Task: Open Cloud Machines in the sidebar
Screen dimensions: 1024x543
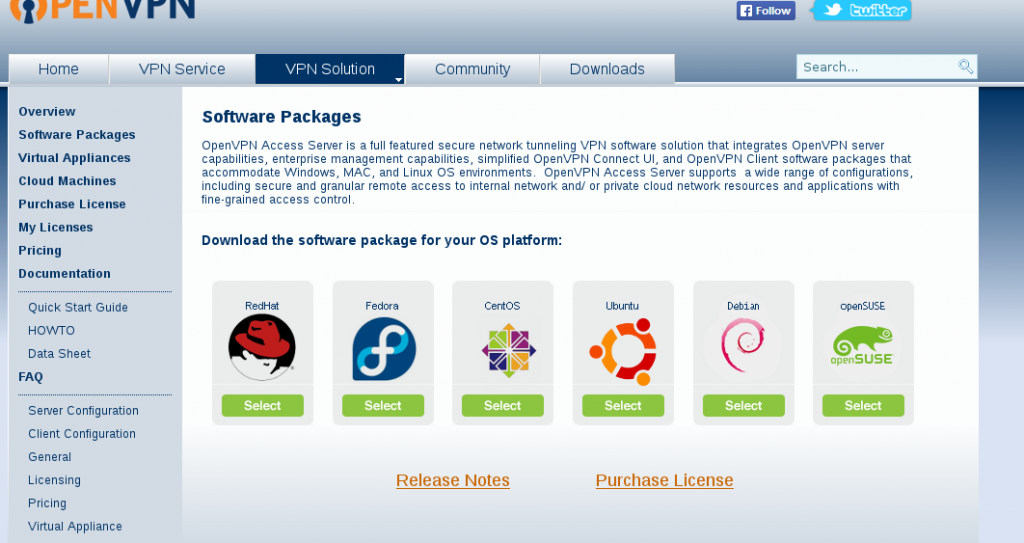Action: [x=67, y=181]
